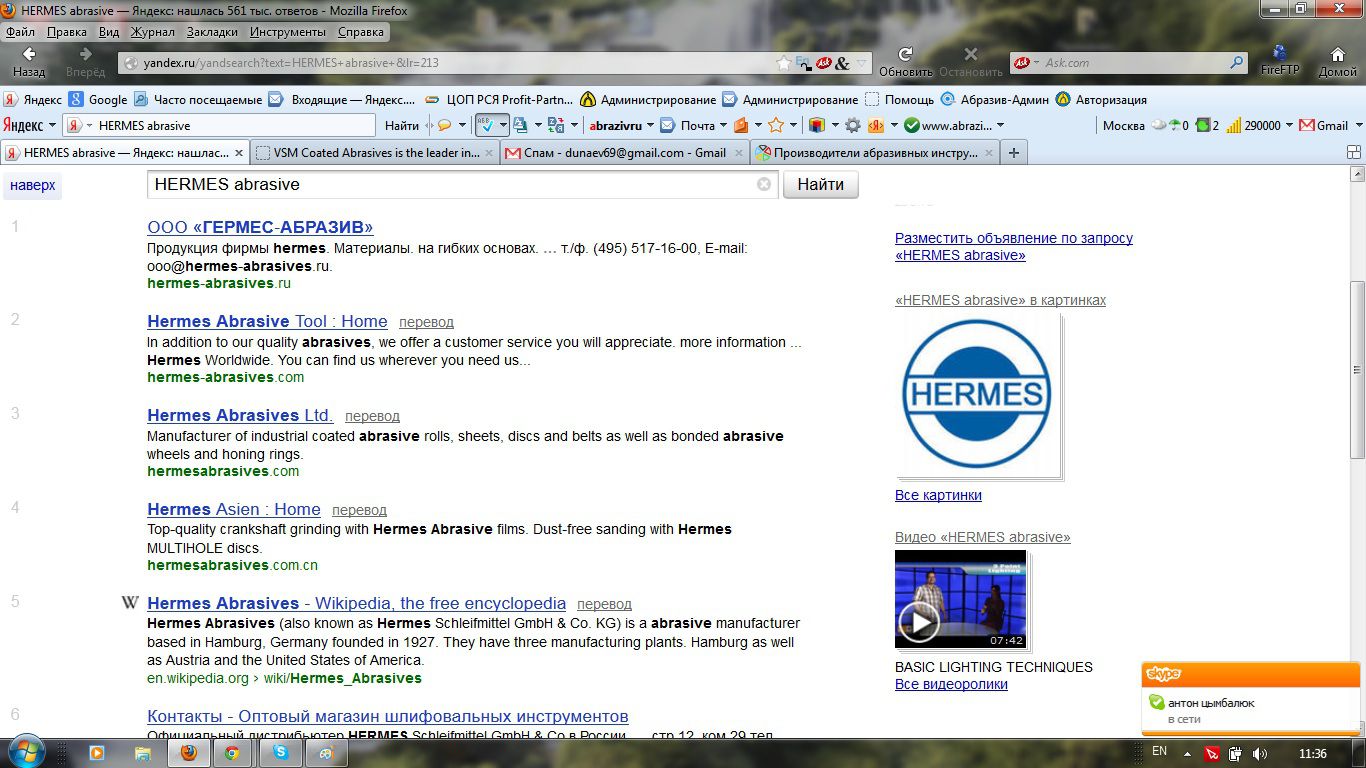Open the Журнал menu

[x=153, y=31]
